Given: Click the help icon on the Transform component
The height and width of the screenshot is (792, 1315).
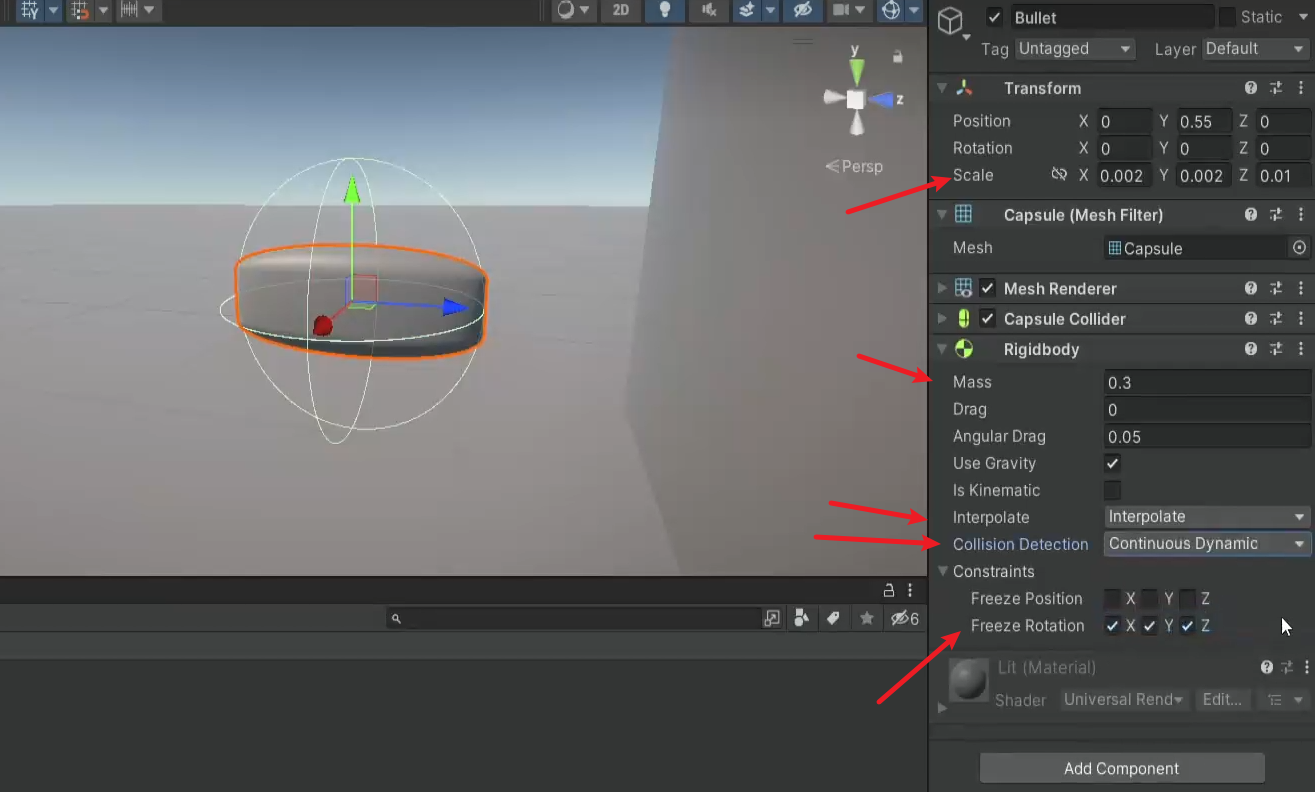Looking at the screenshot, I should click(1251, 88).
